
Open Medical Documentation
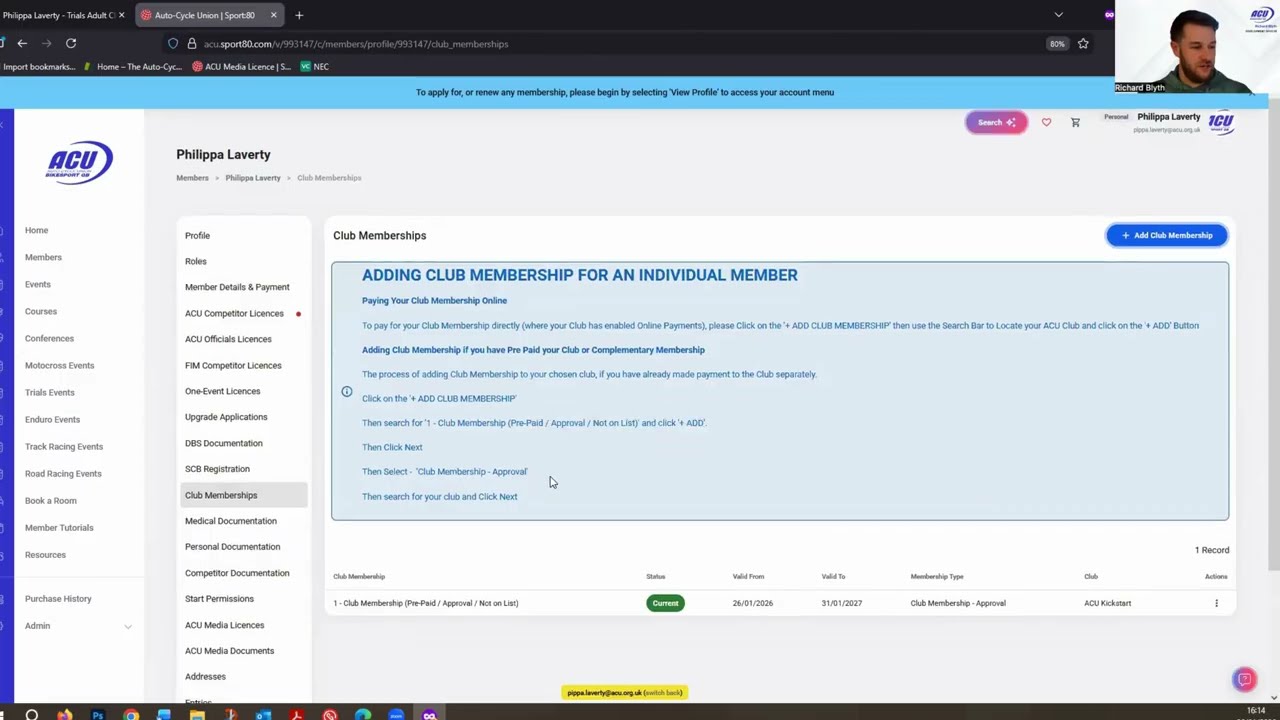click(230, 521)
